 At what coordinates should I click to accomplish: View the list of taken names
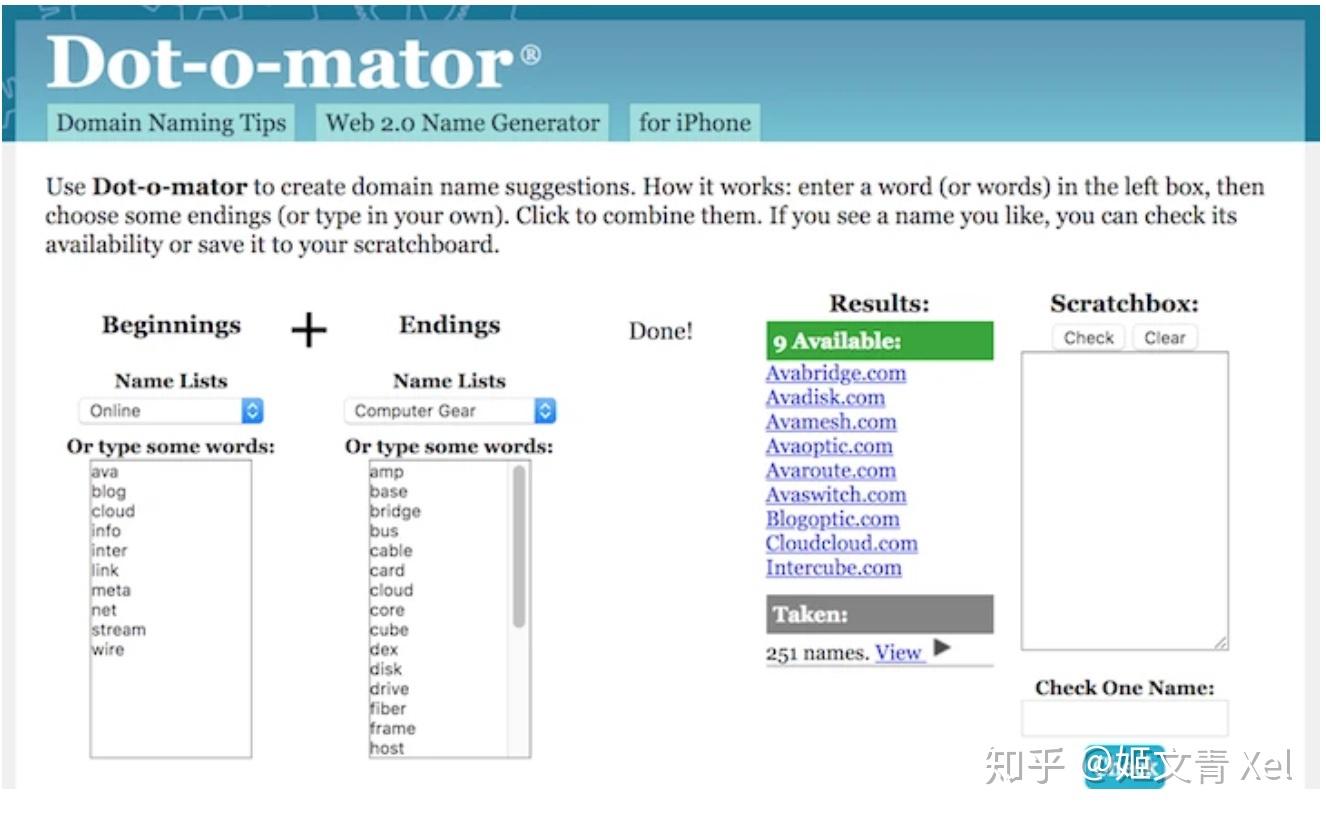click(898, 653)
